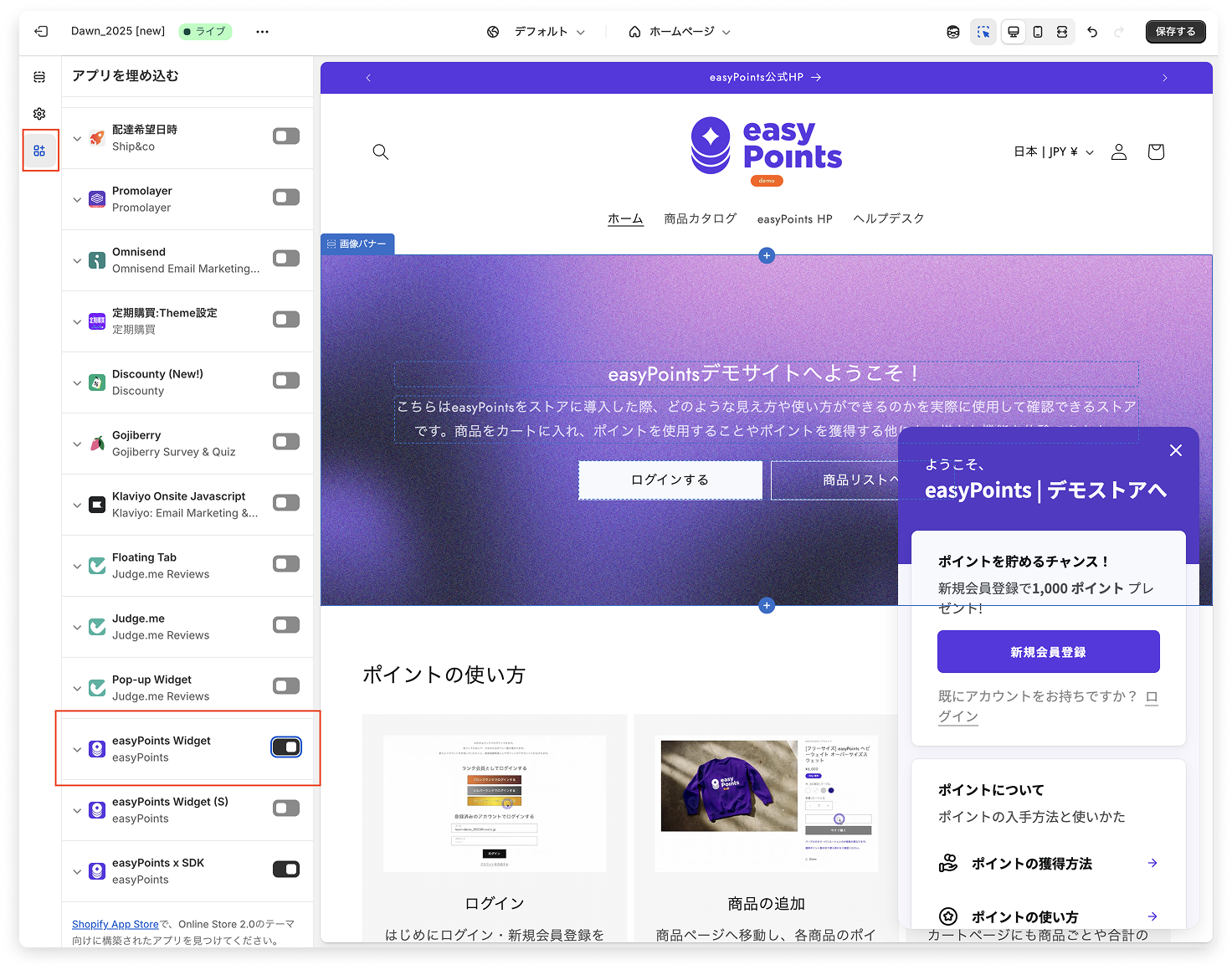Enable the easyPoints Widget (S) toggle

[x=286, y=808]
